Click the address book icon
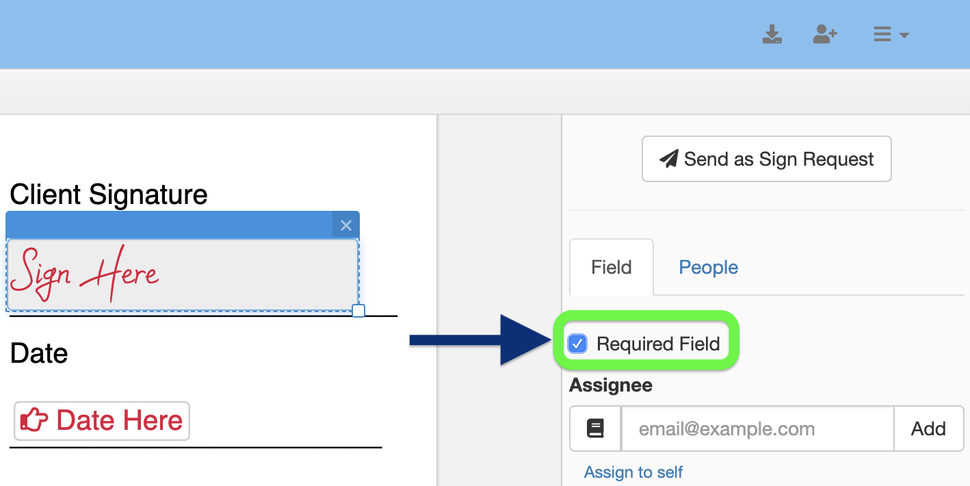 [x=595, y=429]
